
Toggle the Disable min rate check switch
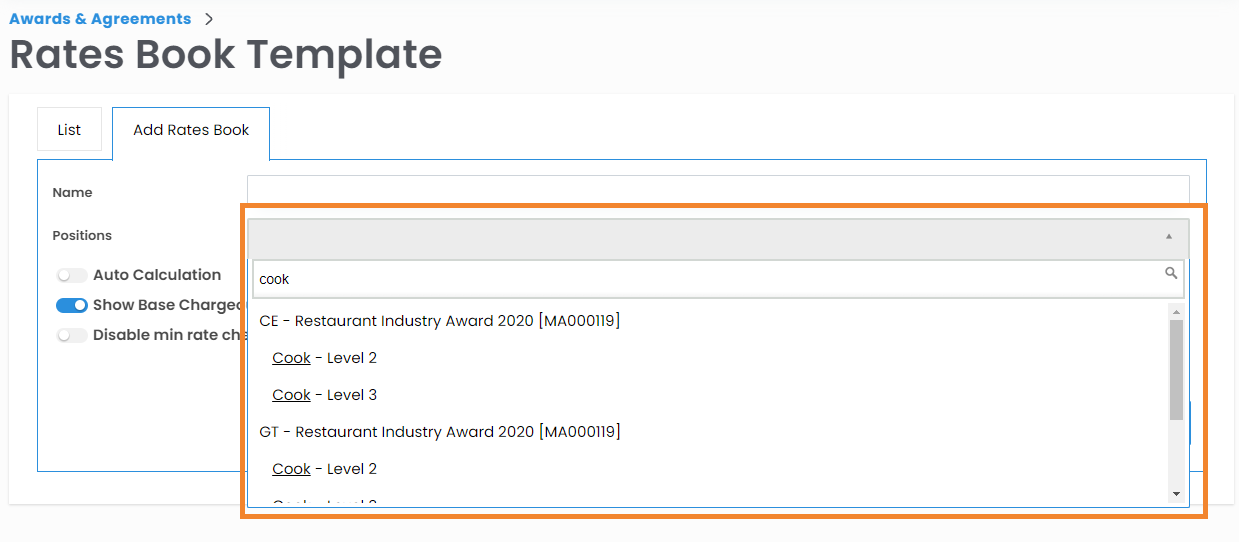pos(72,335)
